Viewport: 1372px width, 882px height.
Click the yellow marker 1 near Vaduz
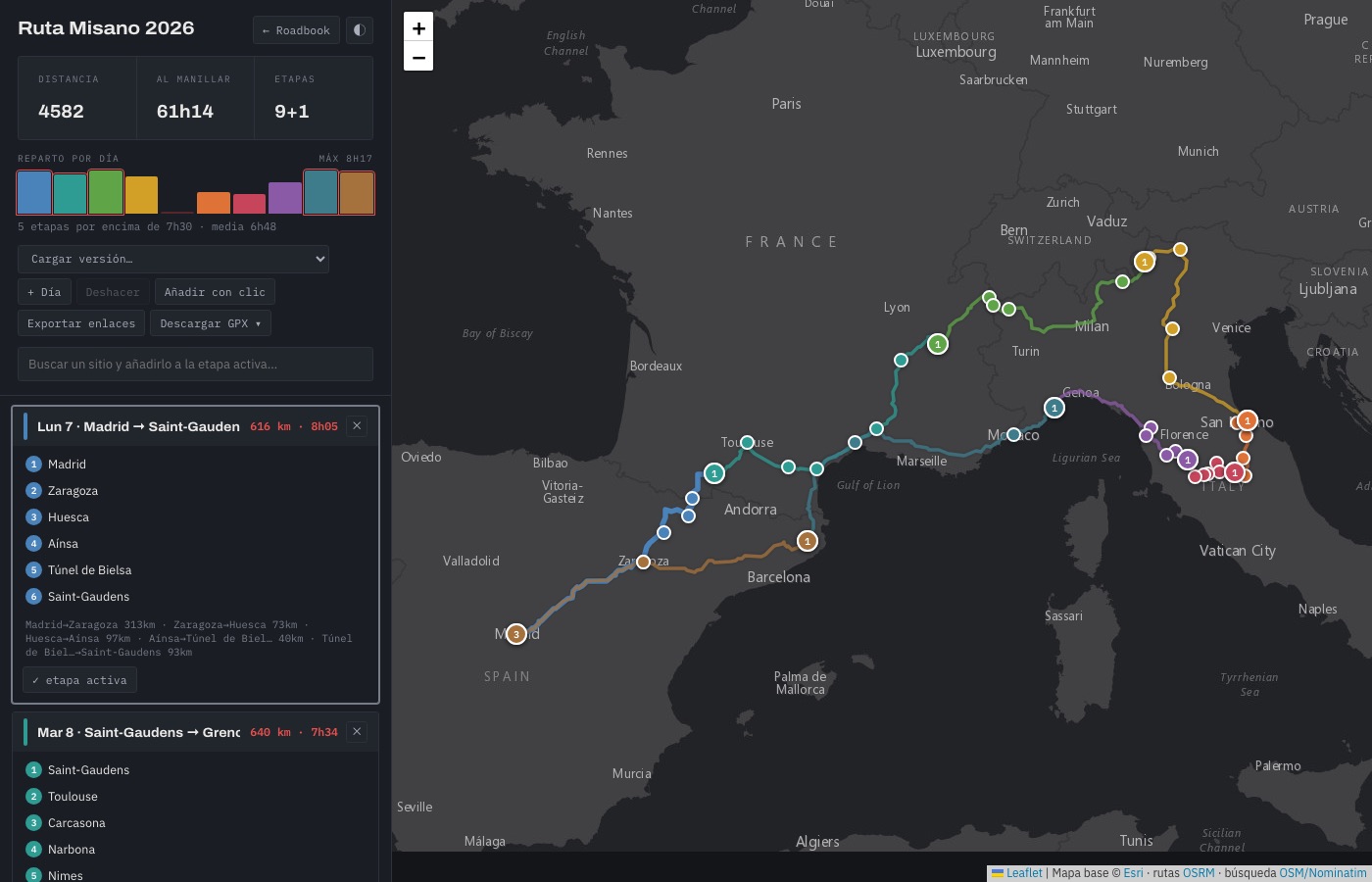[x=1145, y=262]
